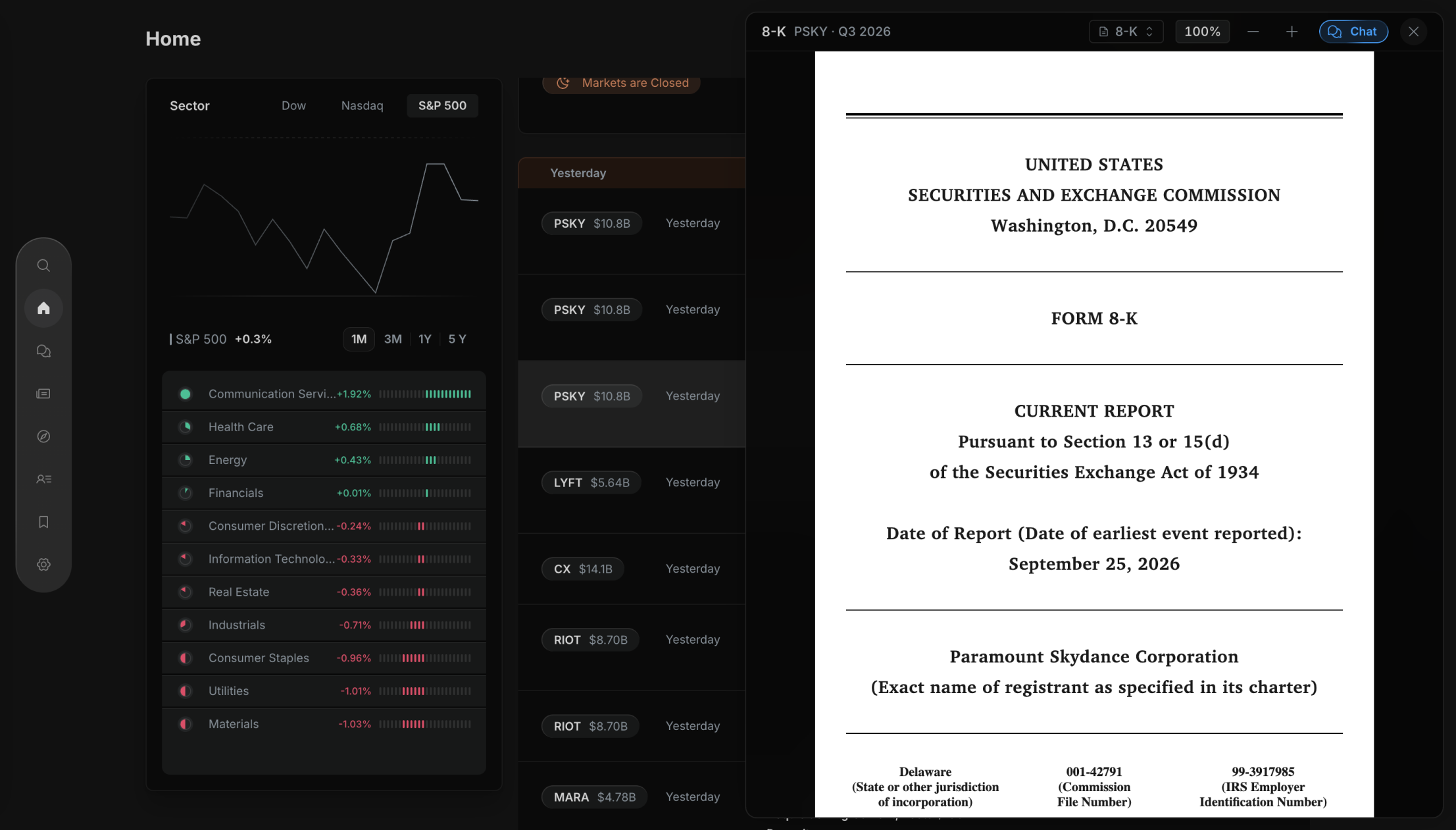Switch to the Dow tab

coord(293,106)
